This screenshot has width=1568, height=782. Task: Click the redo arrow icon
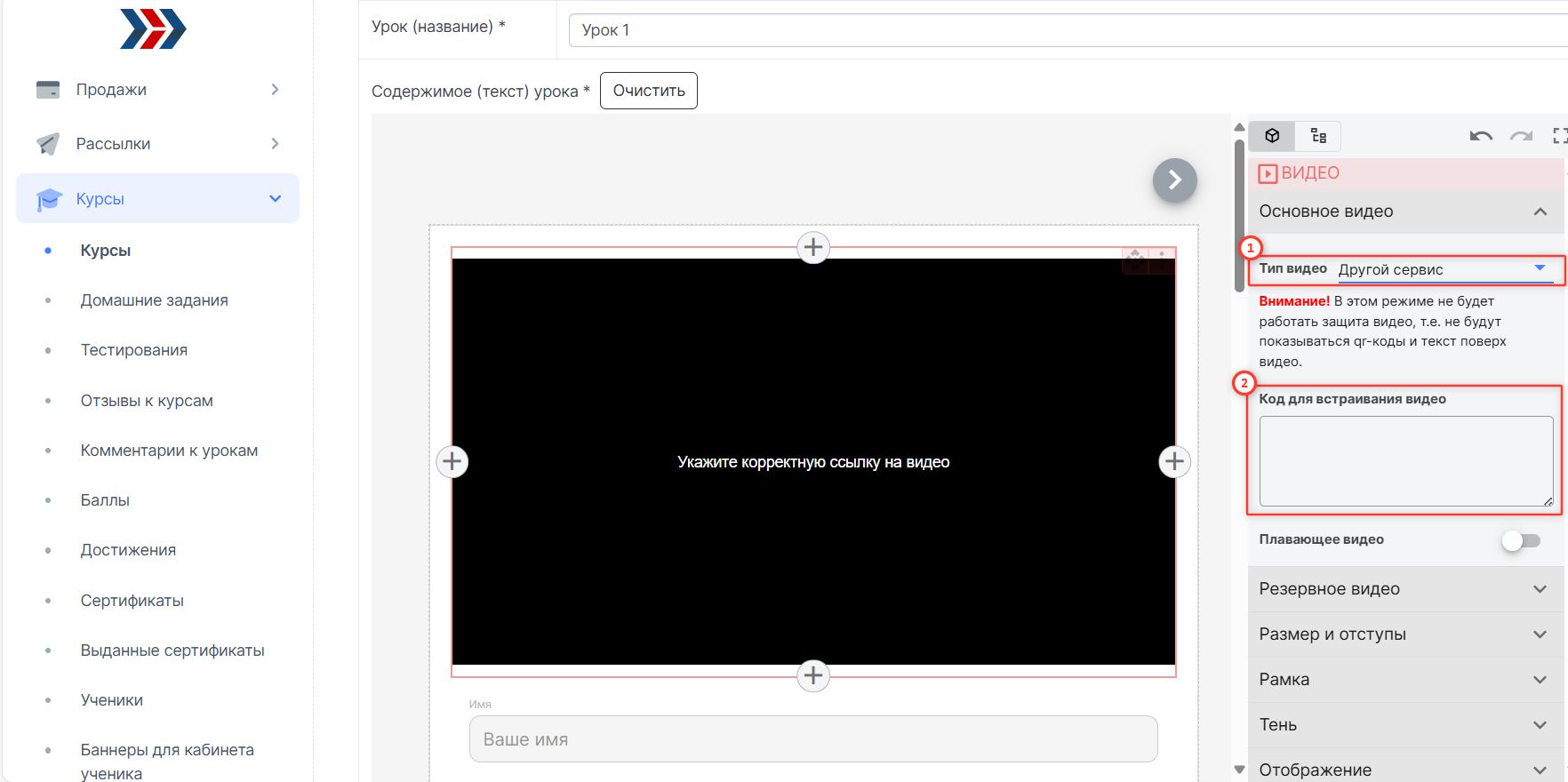click(x=1522, y=136)
